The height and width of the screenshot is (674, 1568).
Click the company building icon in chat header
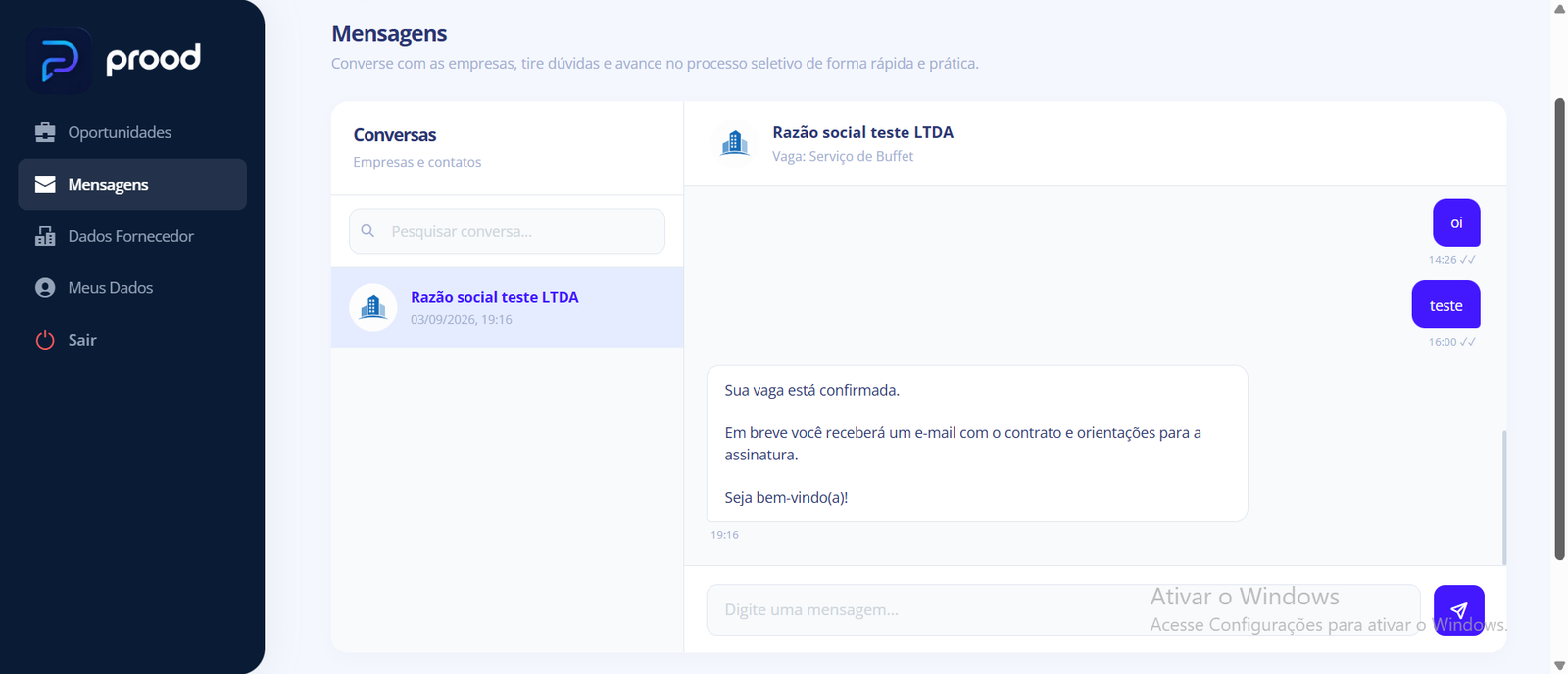(735, 143)
